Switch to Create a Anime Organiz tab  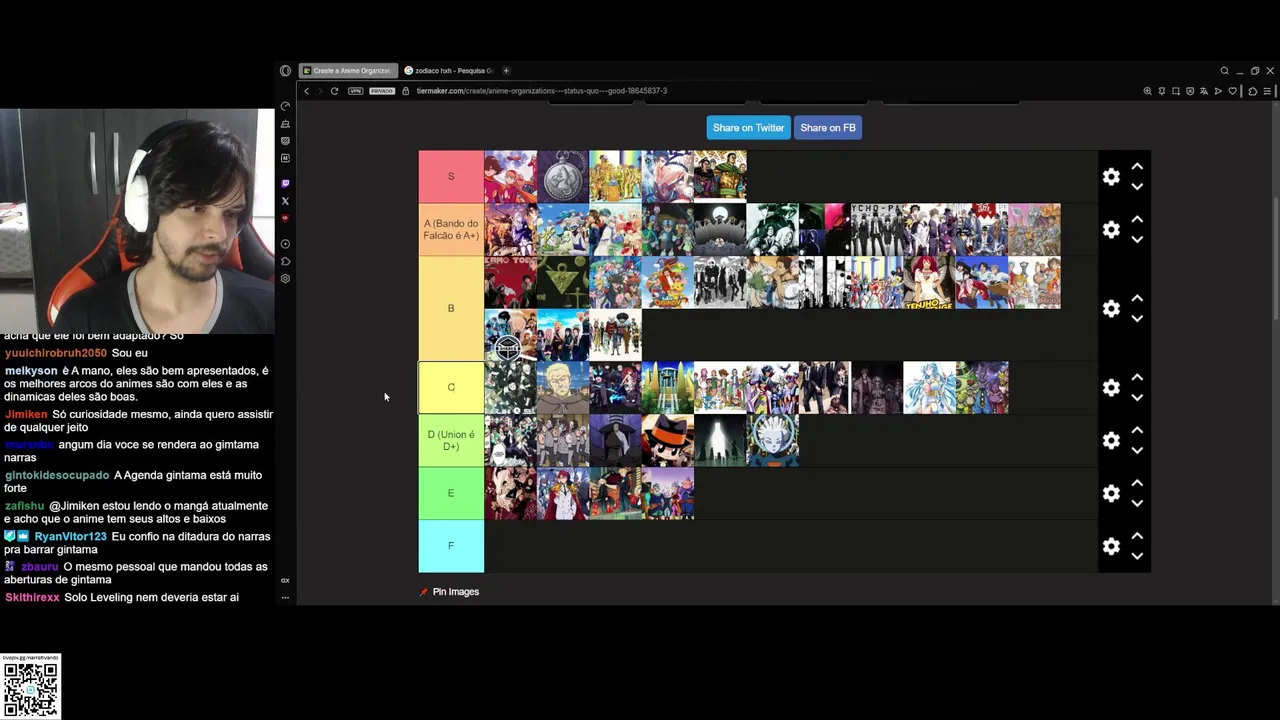click(x=348, y=71)
